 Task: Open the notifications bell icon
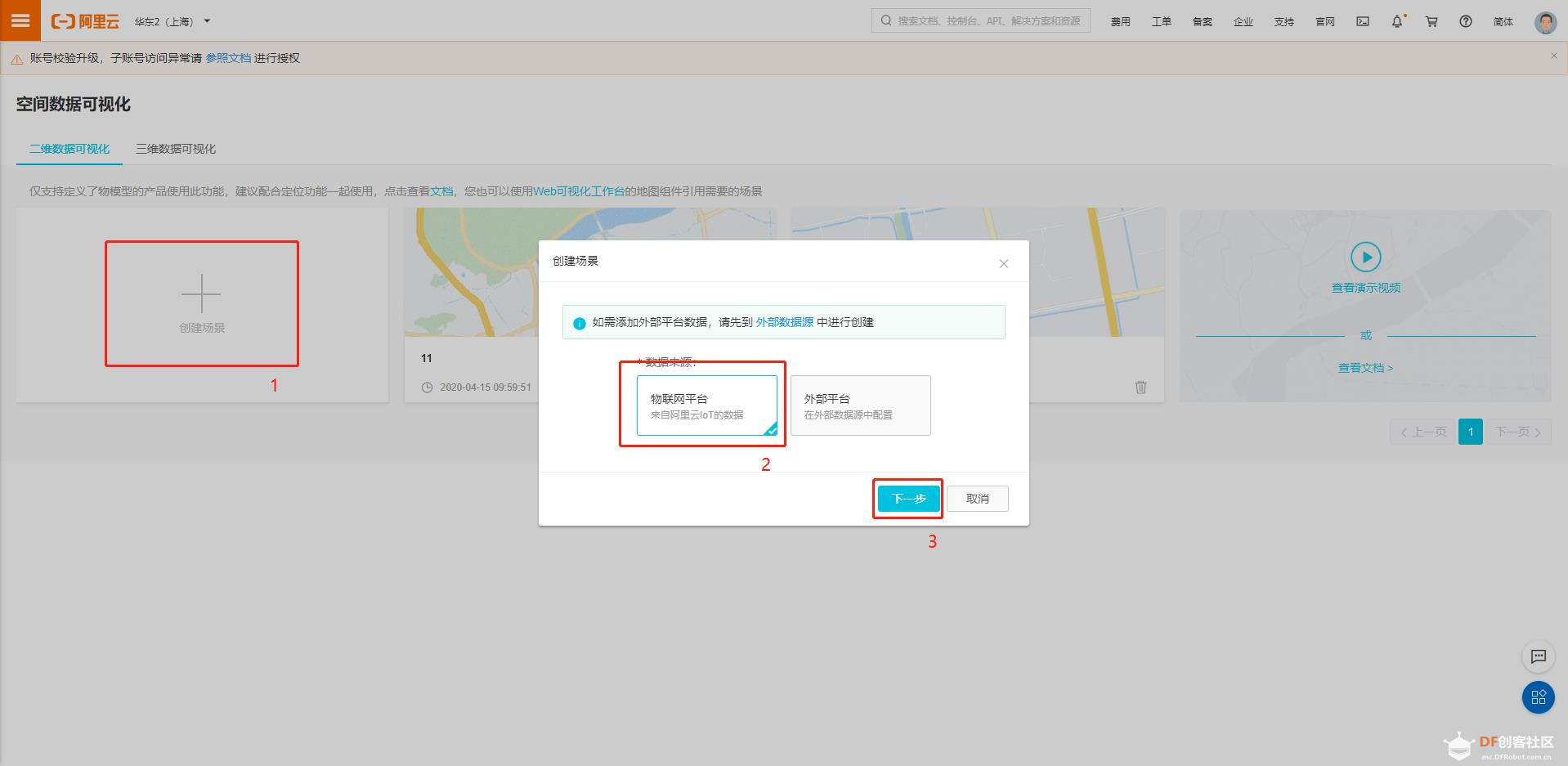tap(1397, 21)
